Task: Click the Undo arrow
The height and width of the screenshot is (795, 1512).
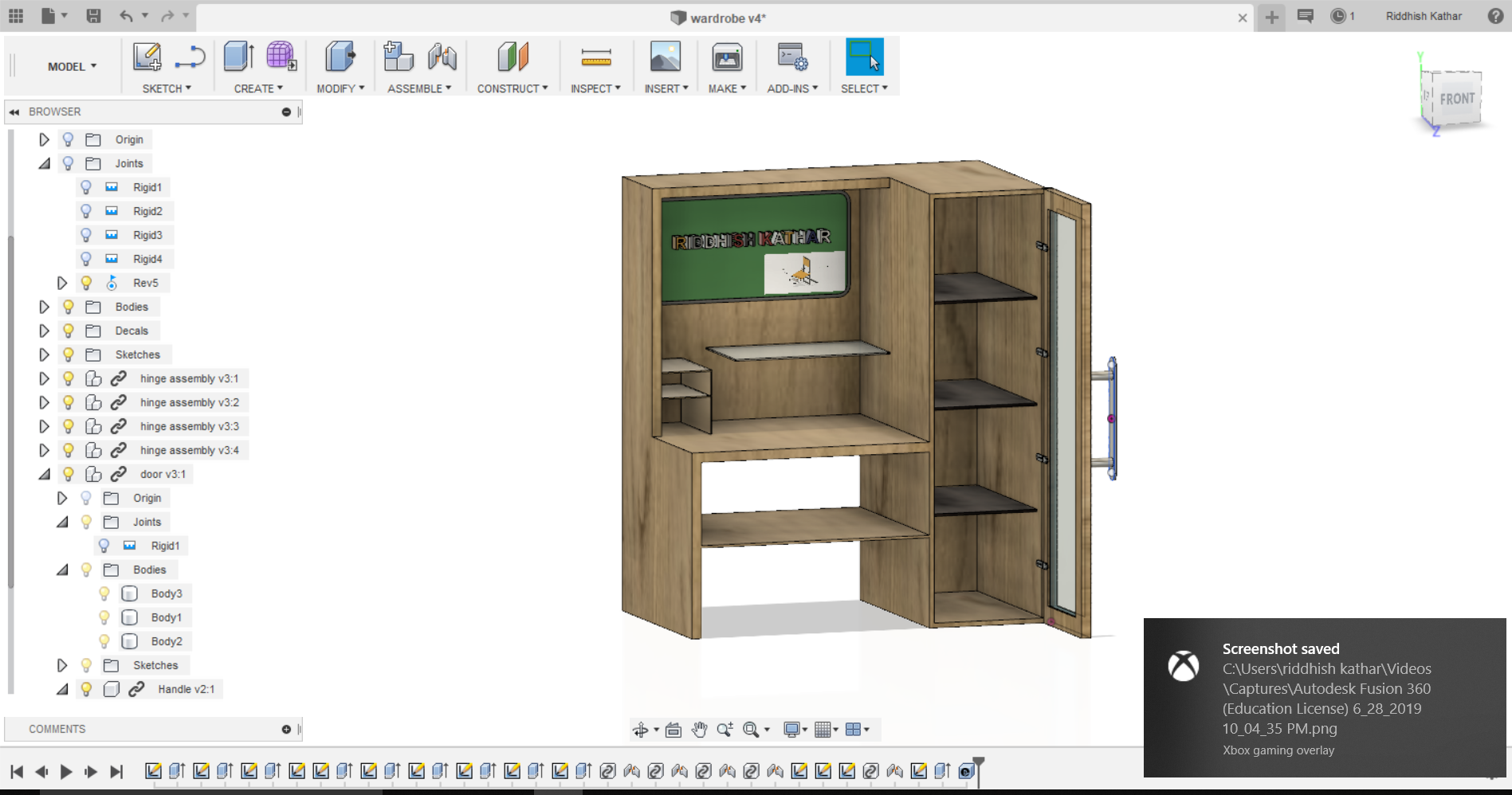Action: point(126,16)
